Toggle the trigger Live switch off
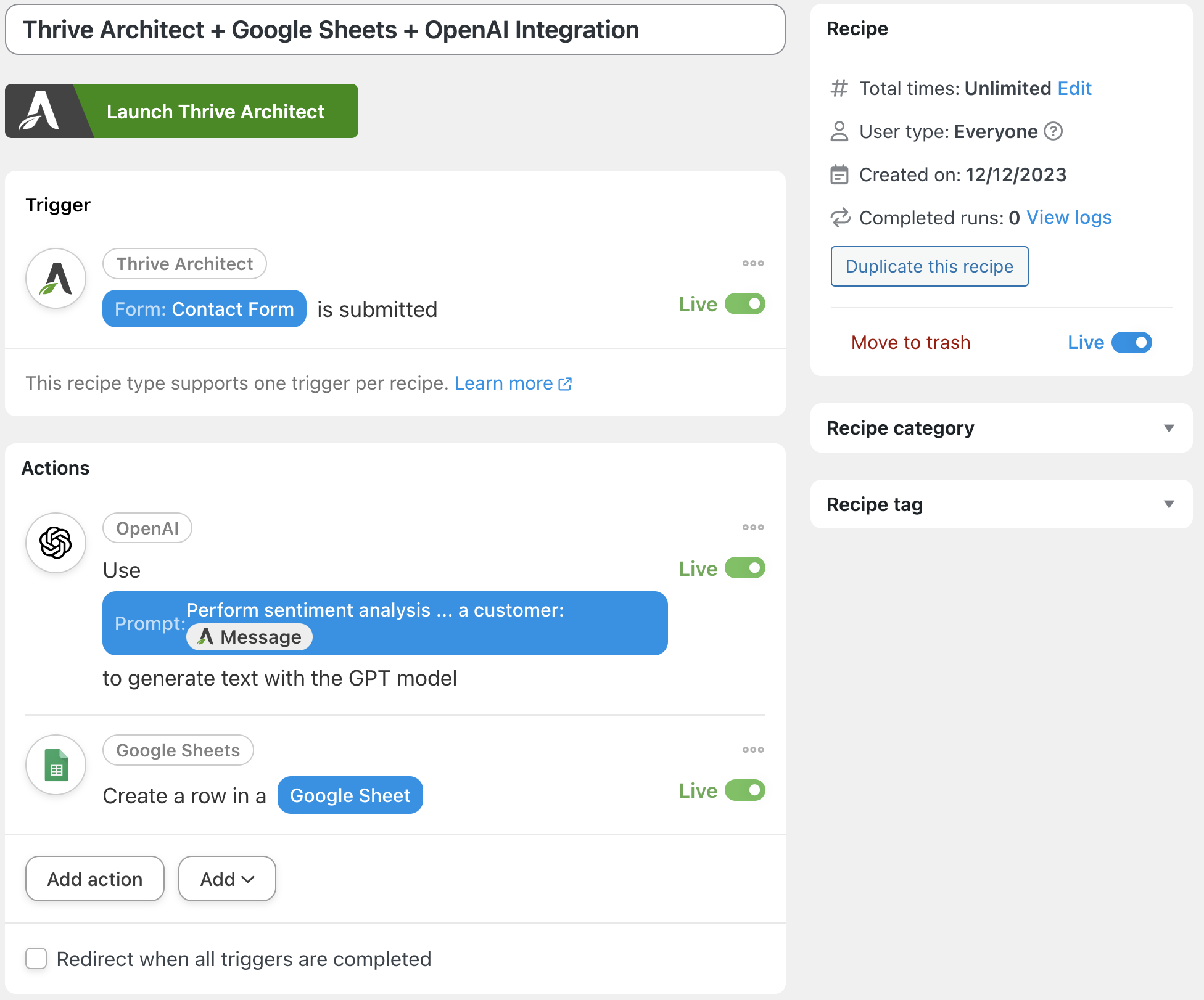The height and width of the screenshot is (1000, 1204). tap(744, 304)
